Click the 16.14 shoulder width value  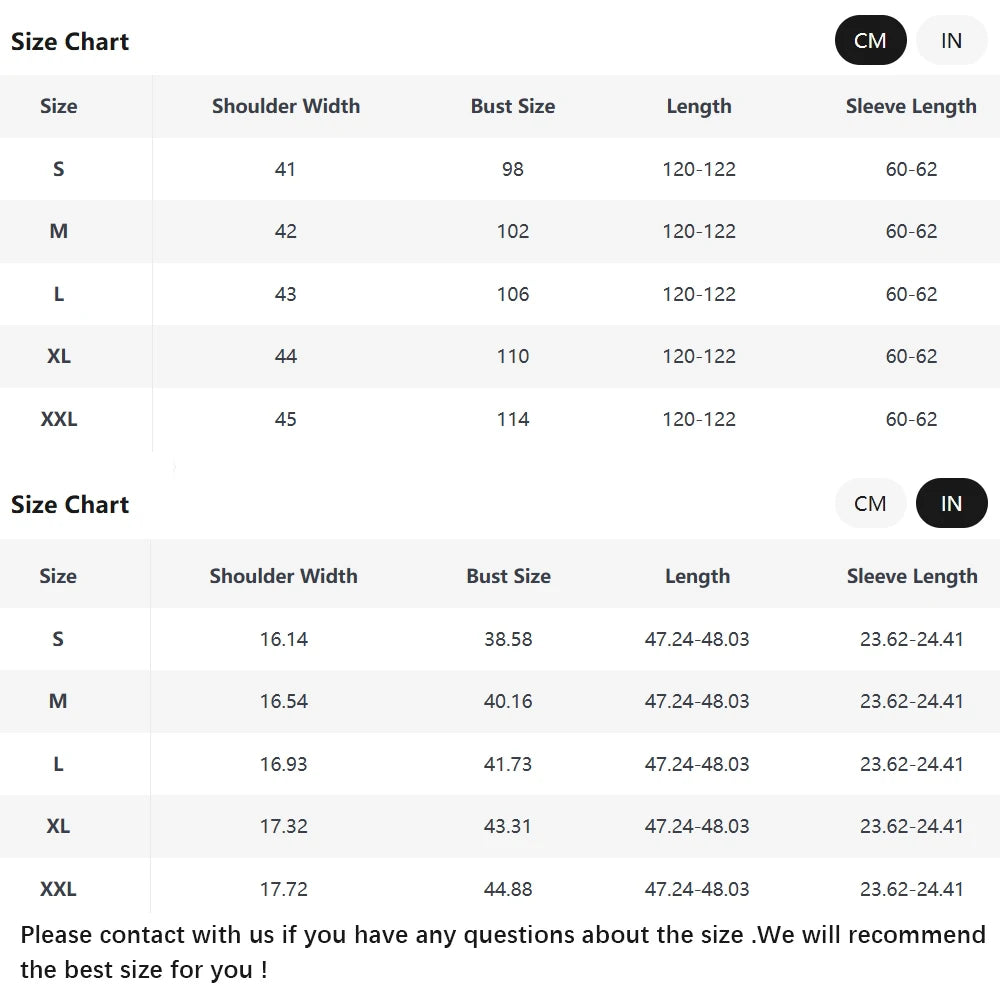tap(284, 639)
